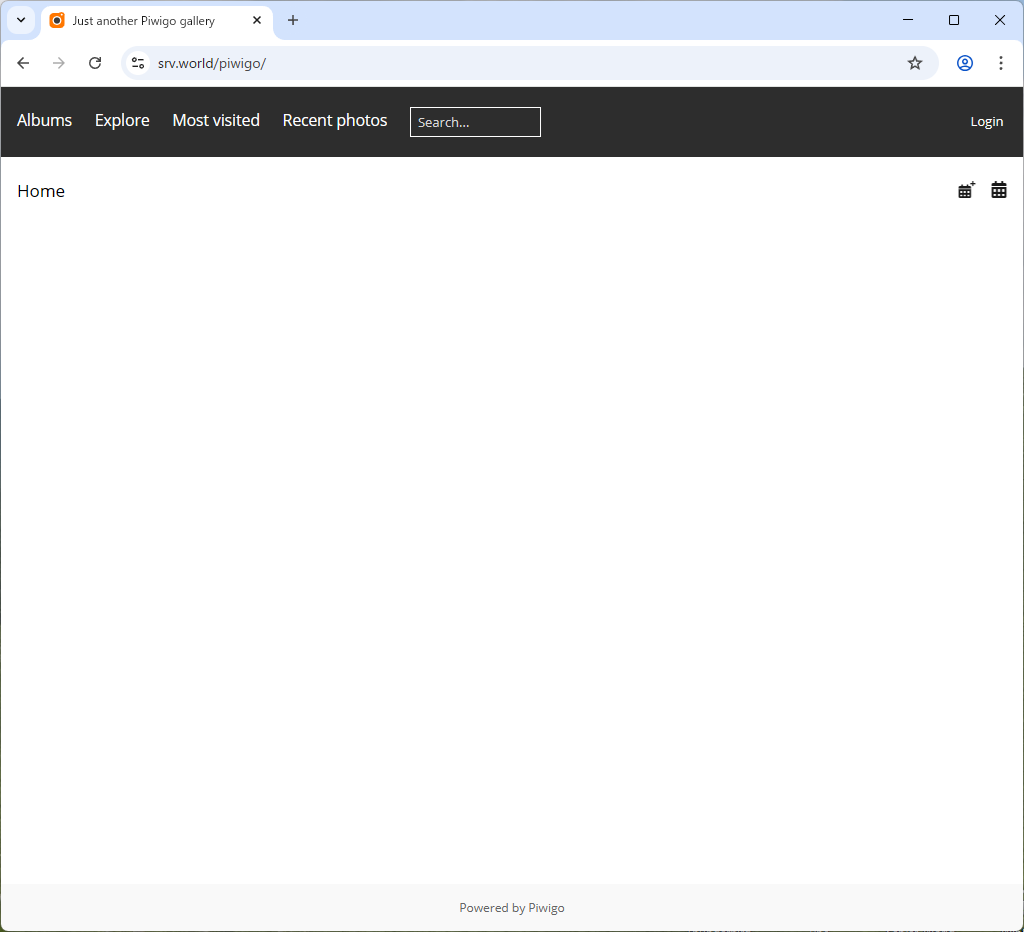Viewport: 1024px width, 932px height.
Task: Open the Recent photos page
Action: point(334,120)
